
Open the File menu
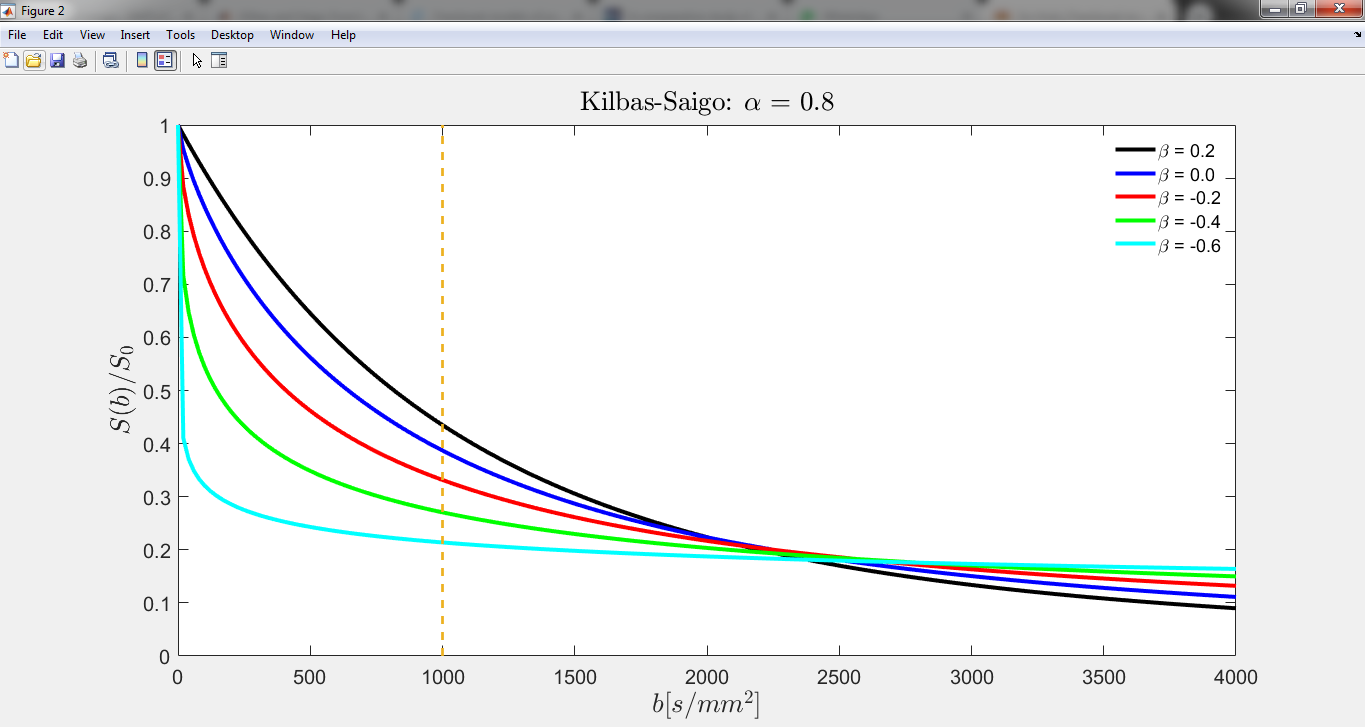pyautogui.click(x=17, y=35)
